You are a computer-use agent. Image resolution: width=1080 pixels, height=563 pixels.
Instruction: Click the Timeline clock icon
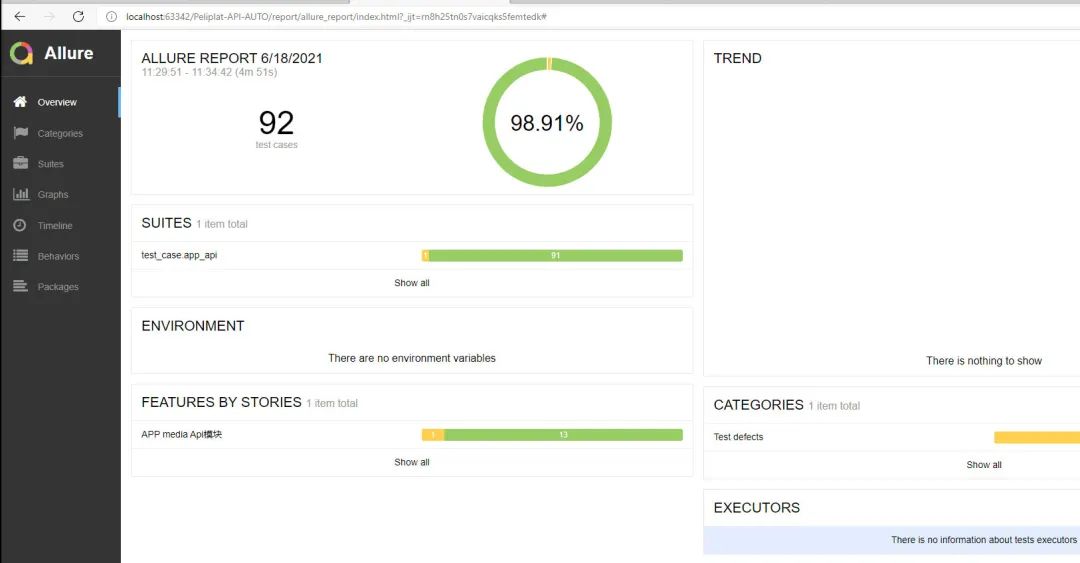(x=20, y=225)
